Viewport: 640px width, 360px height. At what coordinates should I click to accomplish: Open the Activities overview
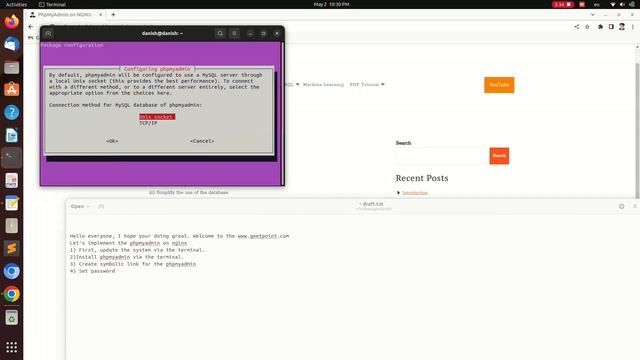(16, 4)
